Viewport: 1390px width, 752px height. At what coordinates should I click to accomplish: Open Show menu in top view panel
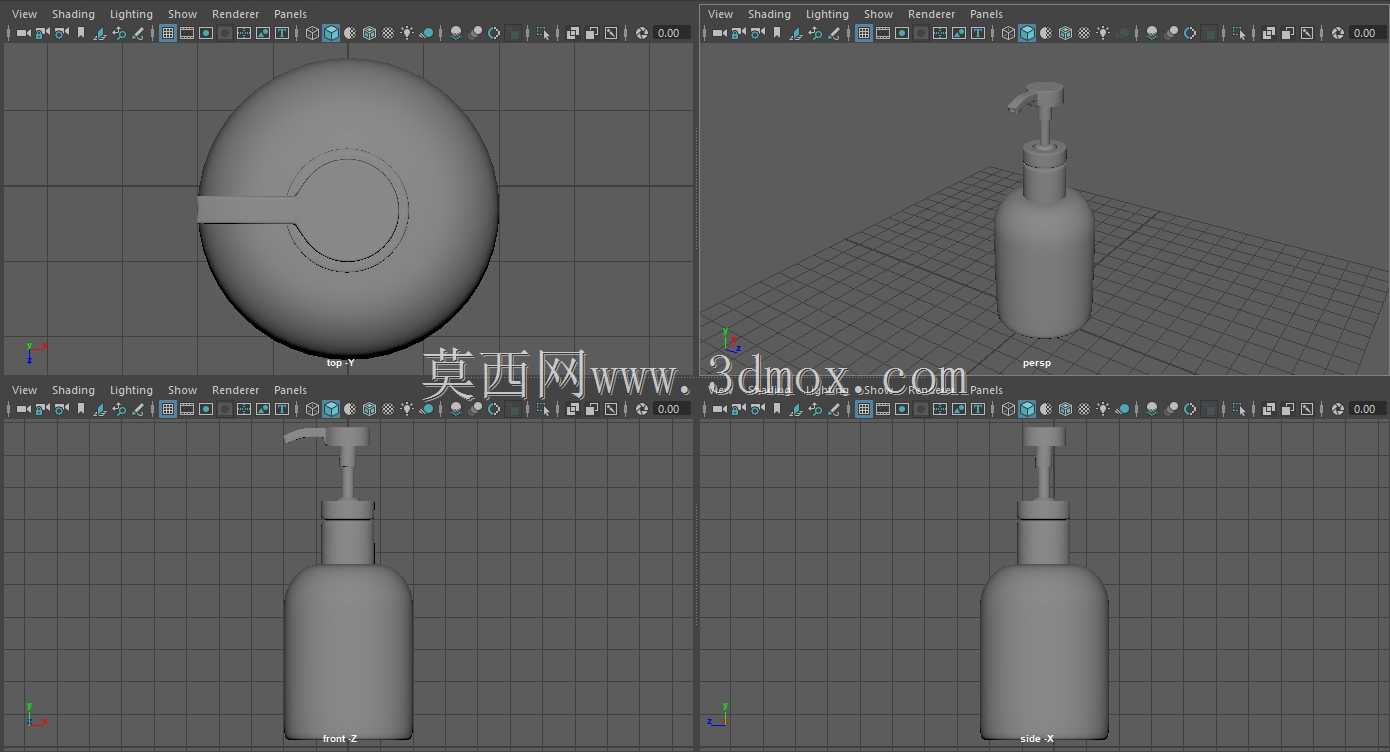(x=182, y=14)
